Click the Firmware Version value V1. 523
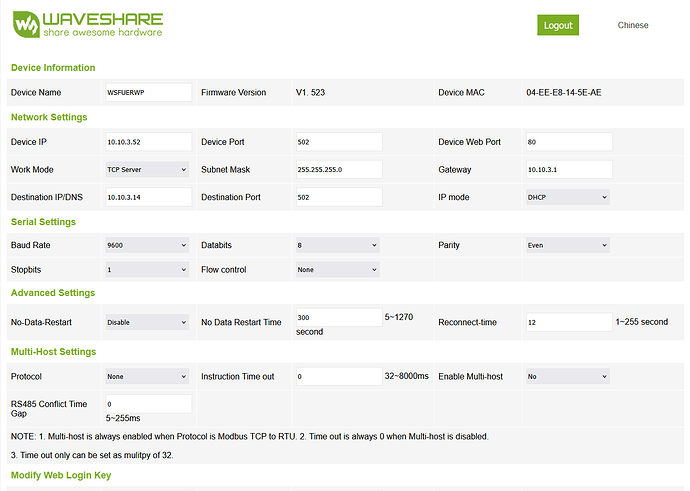Screen dimensions: 690x491 tap(310, 92)
